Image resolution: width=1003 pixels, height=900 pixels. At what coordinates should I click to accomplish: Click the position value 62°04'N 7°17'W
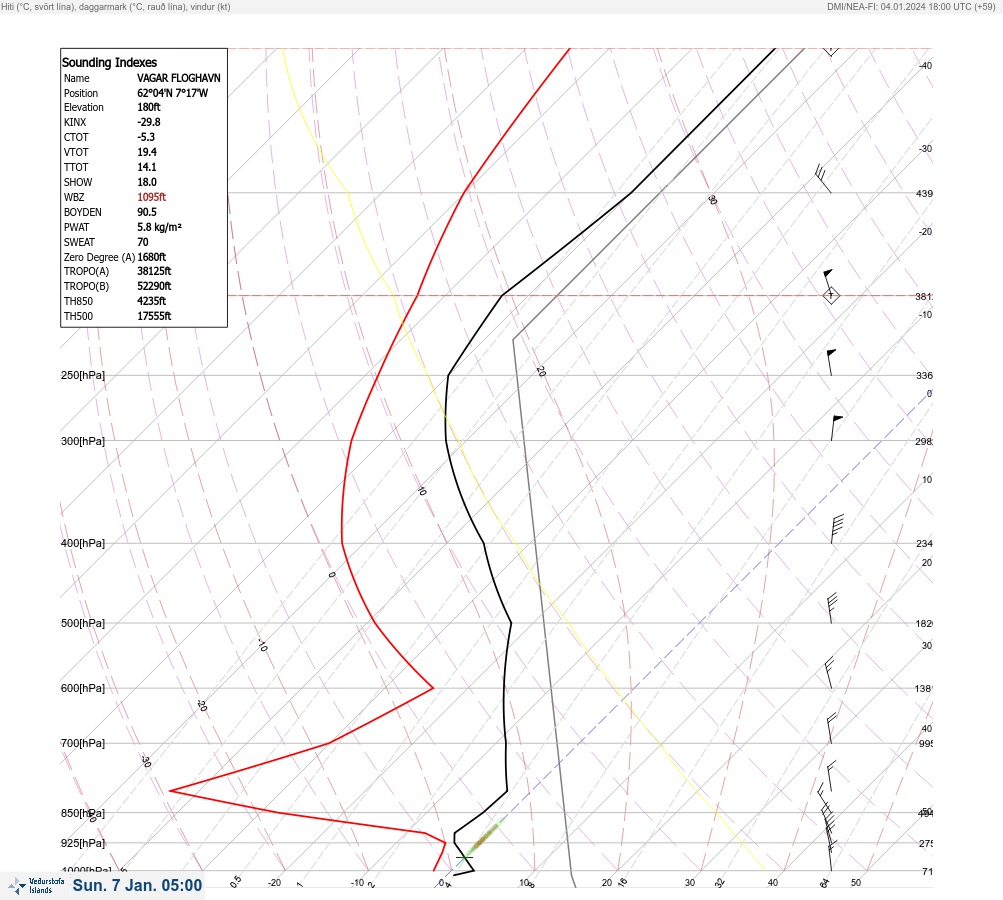(x=172, y=93)
